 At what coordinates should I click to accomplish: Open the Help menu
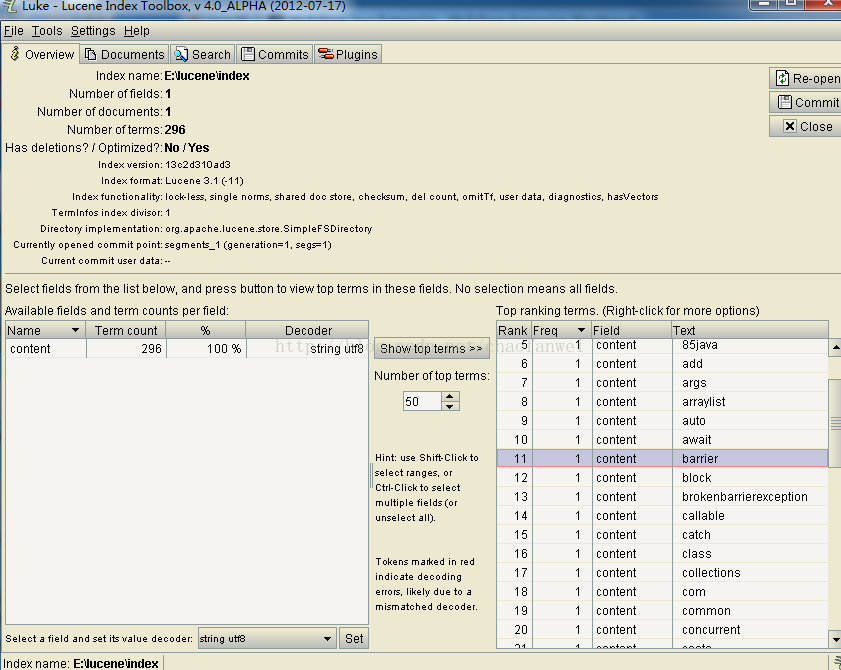137,31
